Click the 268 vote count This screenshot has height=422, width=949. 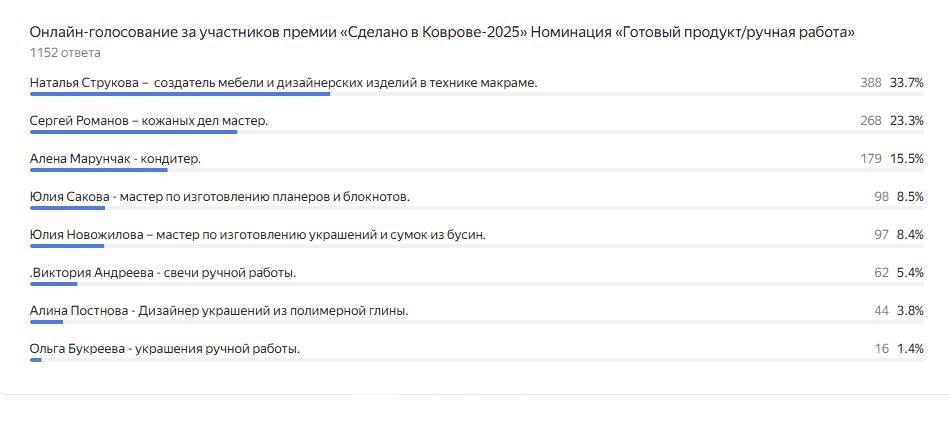point(871,121)
